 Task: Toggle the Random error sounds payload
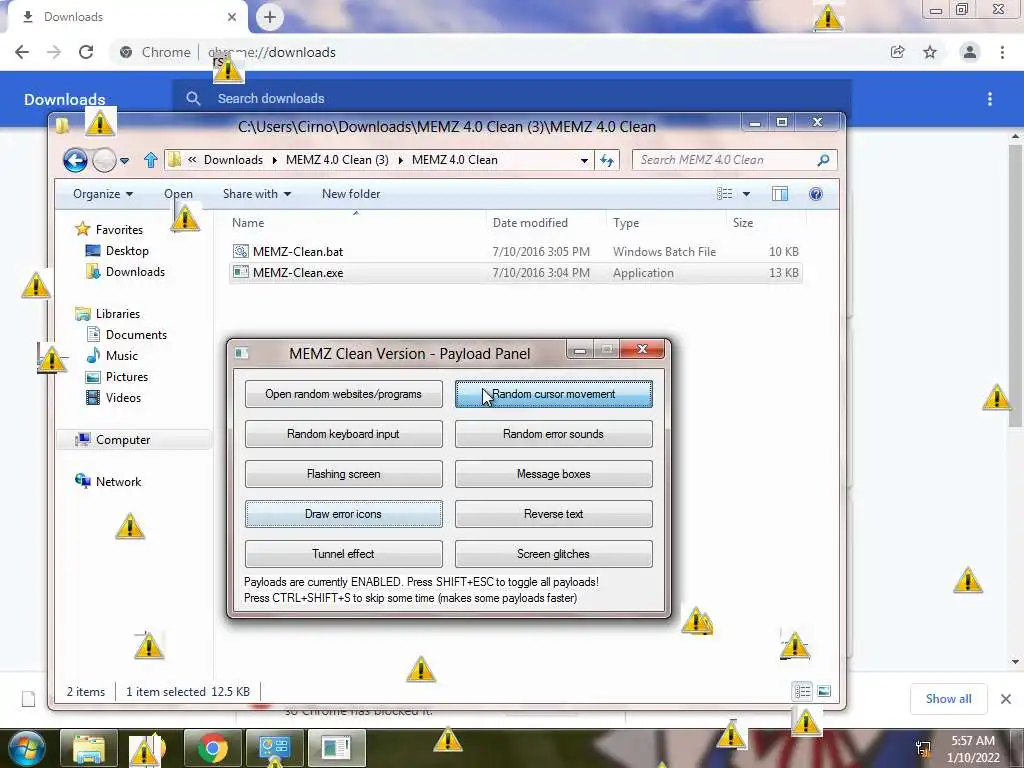[x=553, y=434]
